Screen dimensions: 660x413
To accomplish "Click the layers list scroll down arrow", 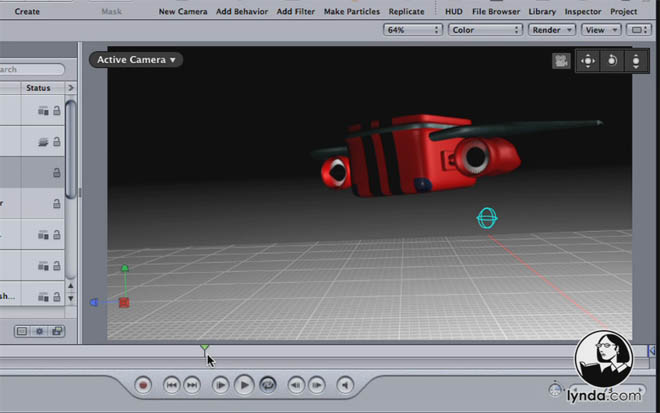I will click(71, 298).
